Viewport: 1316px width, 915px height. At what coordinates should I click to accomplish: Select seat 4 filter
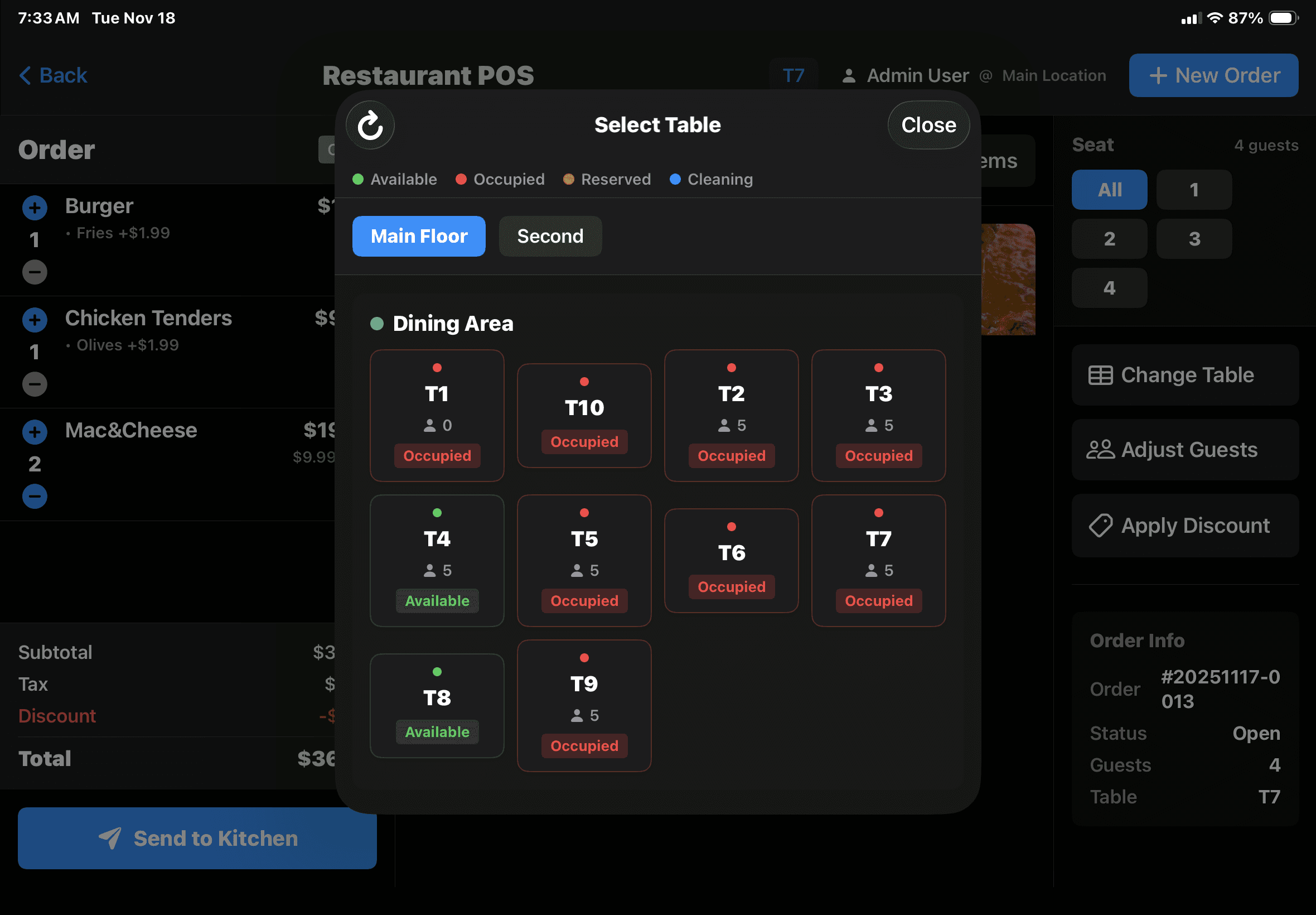(1109, 288)
